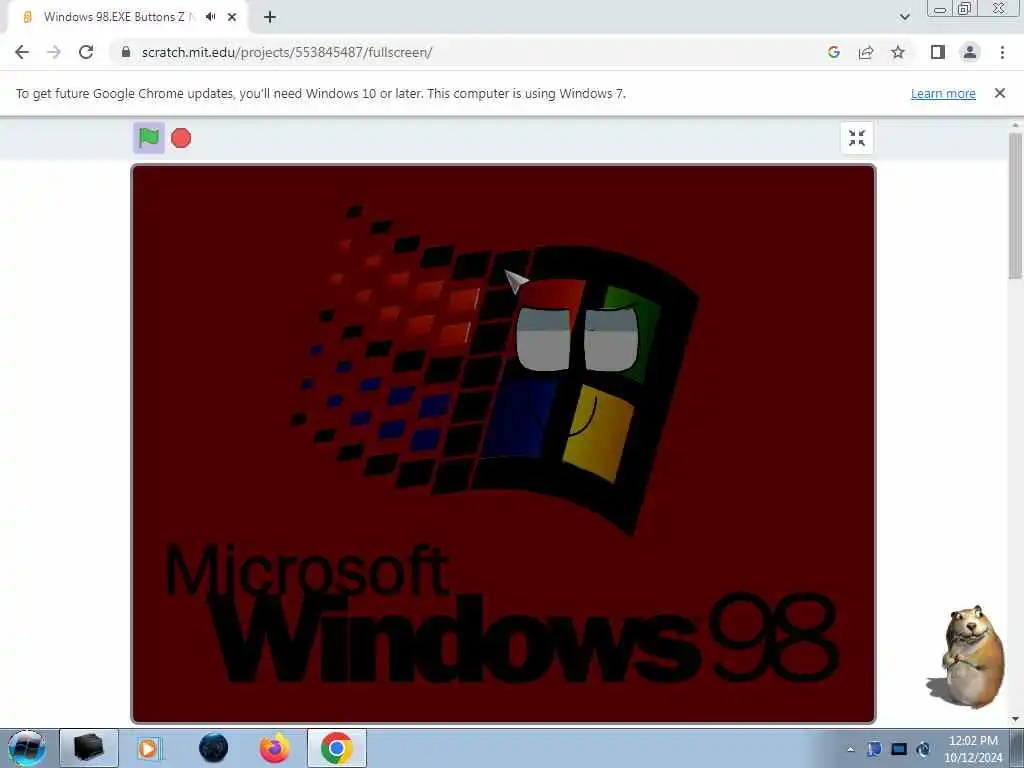Viewport: 1024px width, 768px height.
Task: Click the green flag to start project
Action: (x=149, y=138)
